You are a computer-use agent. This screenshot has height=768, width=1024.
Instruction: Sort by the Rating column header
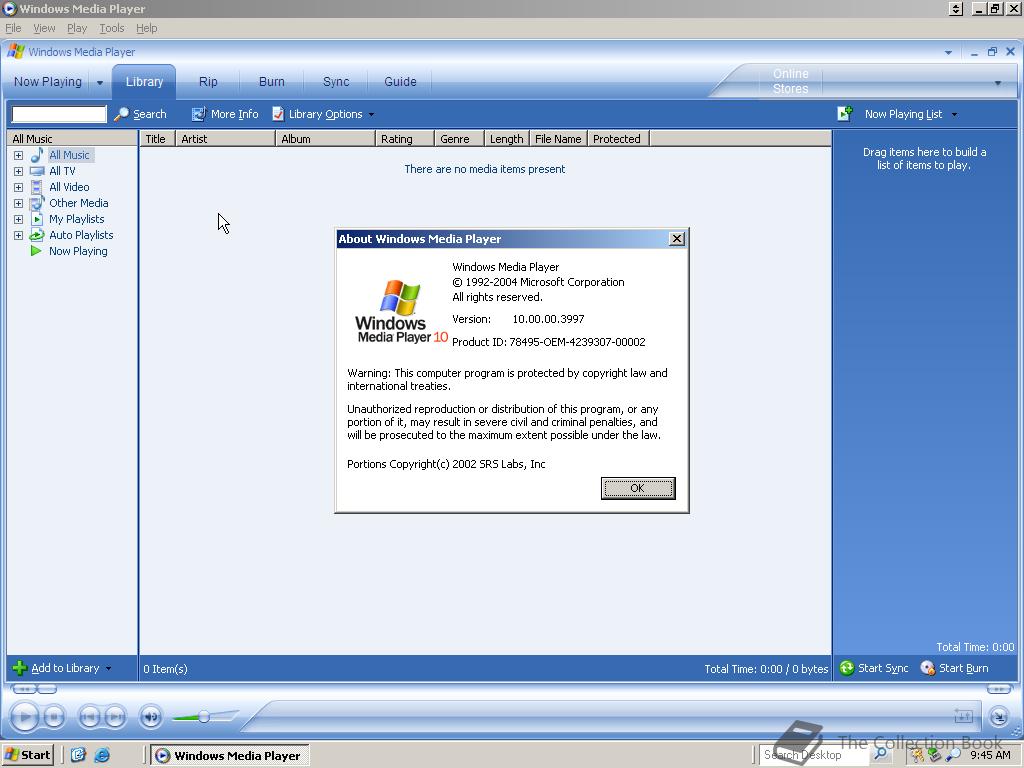[x=404, y=138]
